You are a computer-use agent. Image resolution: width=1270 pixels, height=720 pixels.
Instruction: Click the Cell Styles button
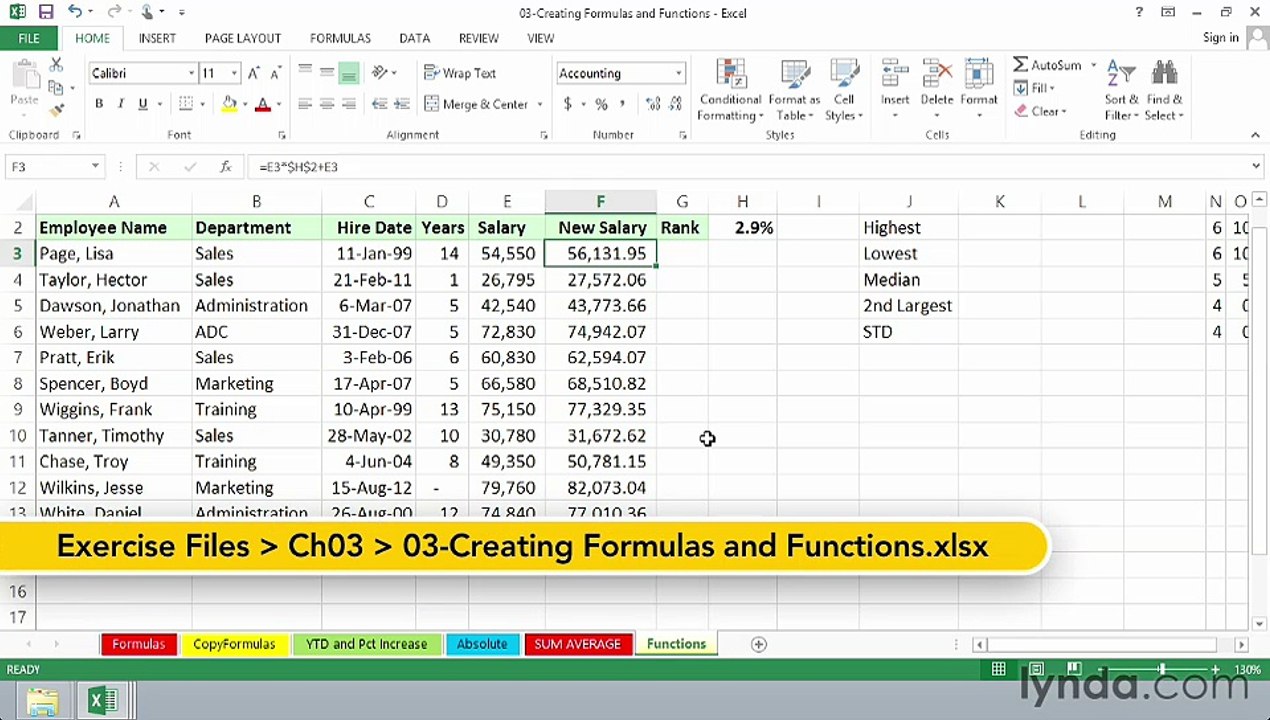coord(844,91)
